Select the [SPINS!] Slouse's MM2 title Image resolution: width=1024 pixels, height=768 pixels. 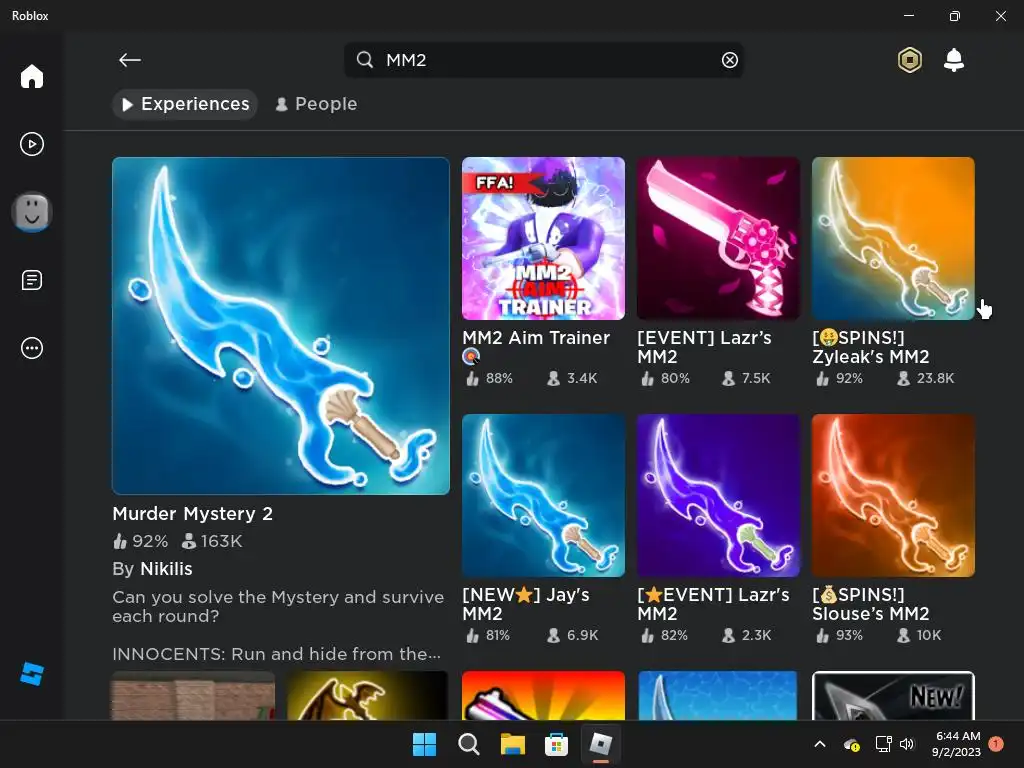(x=871, y=604)
